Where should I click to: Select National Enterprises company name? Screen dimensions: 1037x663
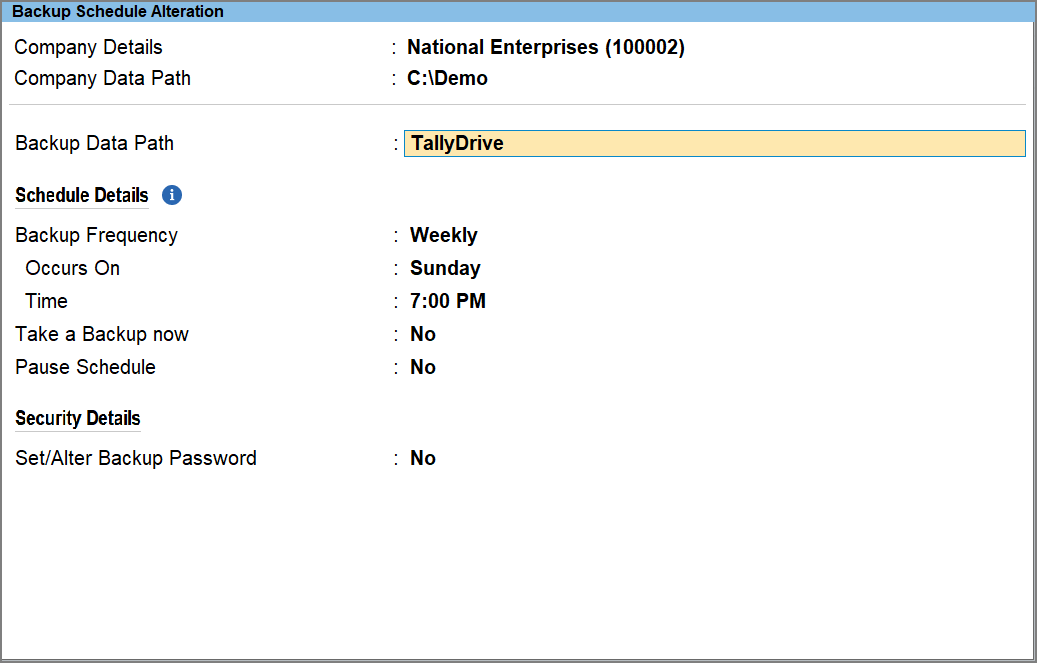click(x=545, y=47)
